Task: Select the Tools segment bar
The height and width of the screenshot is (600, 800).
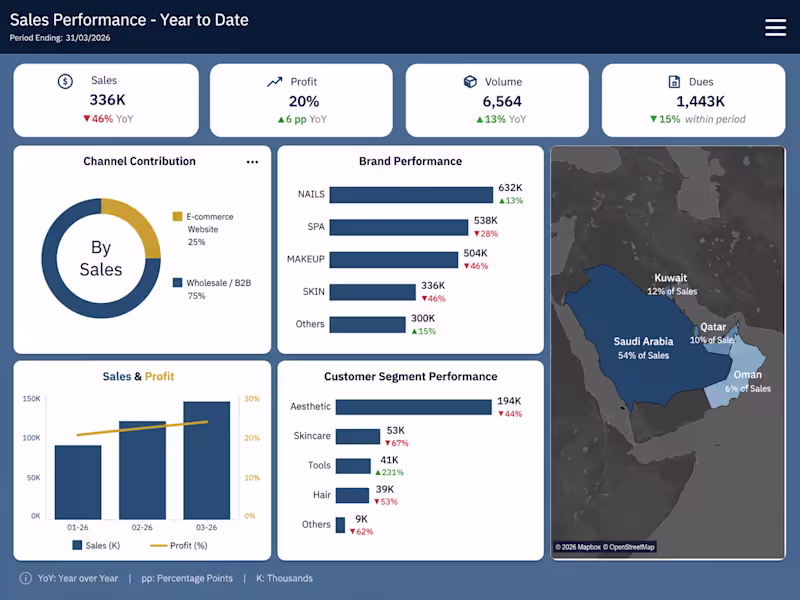Action: 353,466
